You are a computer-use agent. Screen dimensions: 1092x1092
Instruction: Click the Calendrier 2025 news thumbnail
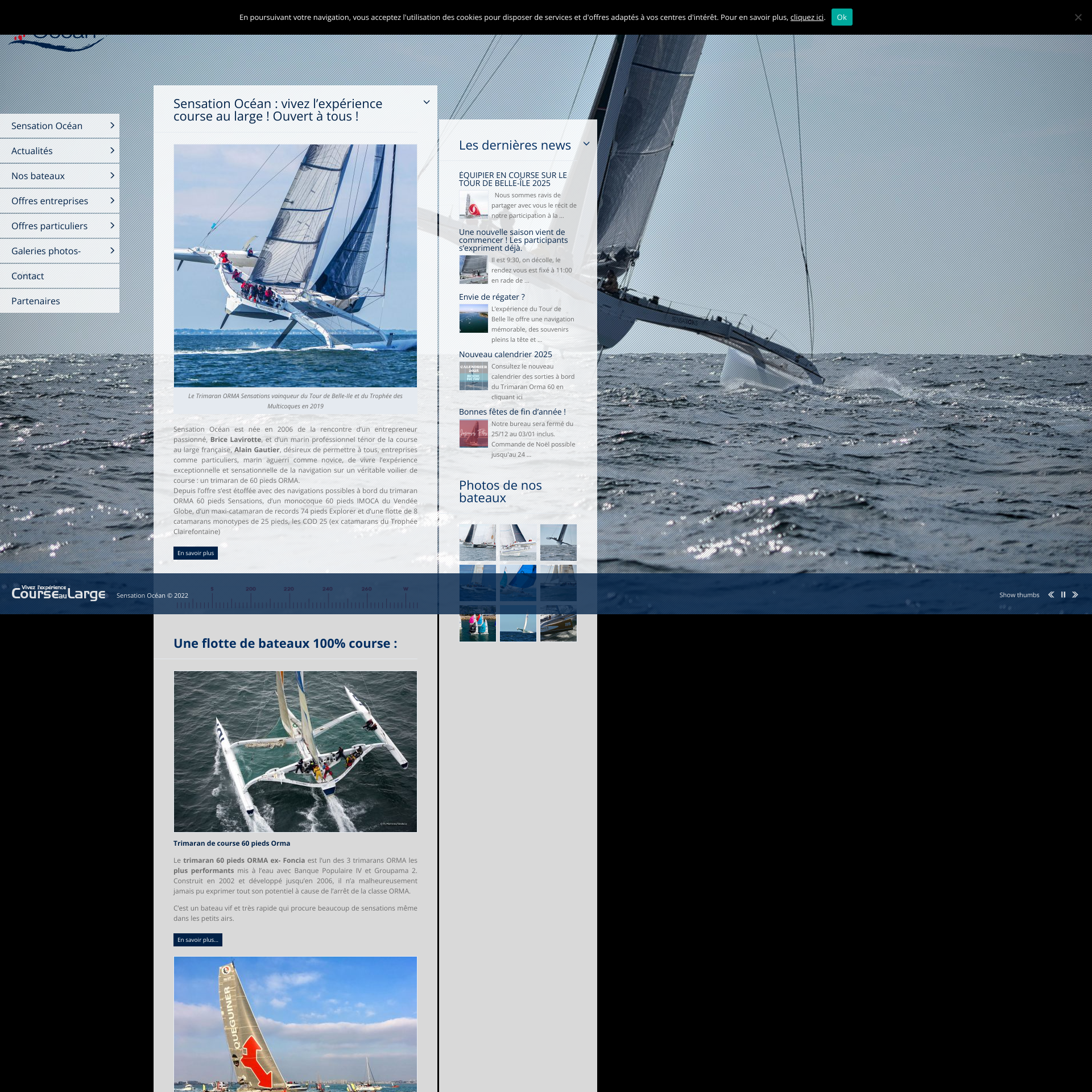474,376
